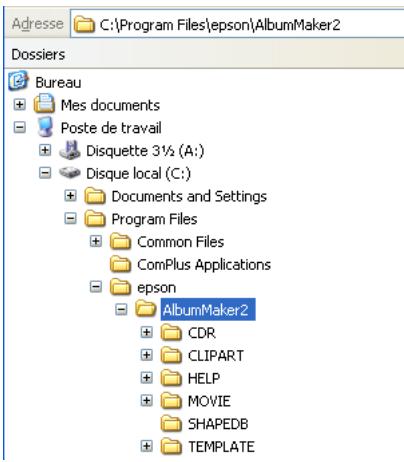Select the Poste de travail label
The image size is (404, 462).
(x=111, y=128)
